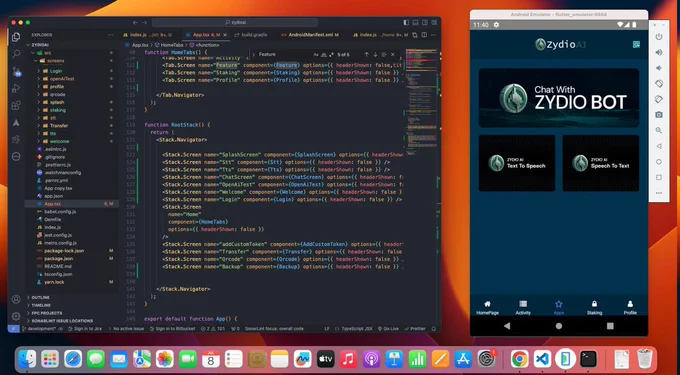Tap the Text To Speech card

click(x=517, y=163)
